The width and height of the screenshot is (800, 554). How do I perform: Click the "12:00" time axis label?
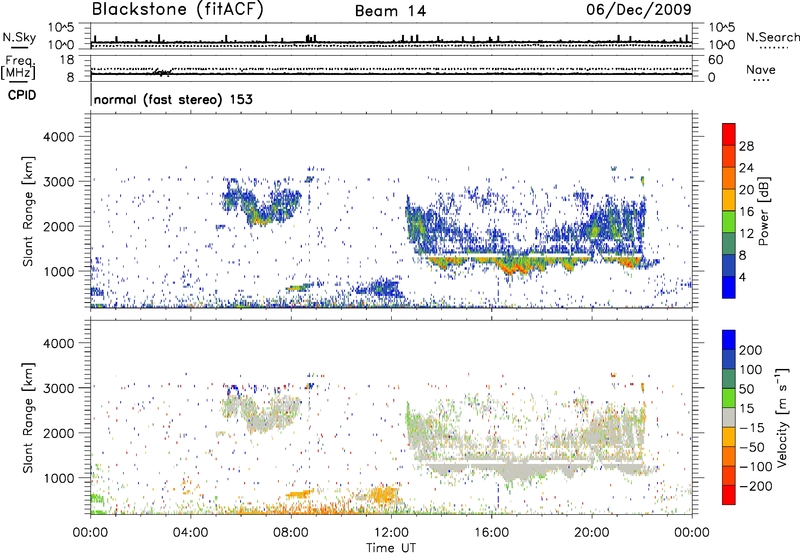391,533
